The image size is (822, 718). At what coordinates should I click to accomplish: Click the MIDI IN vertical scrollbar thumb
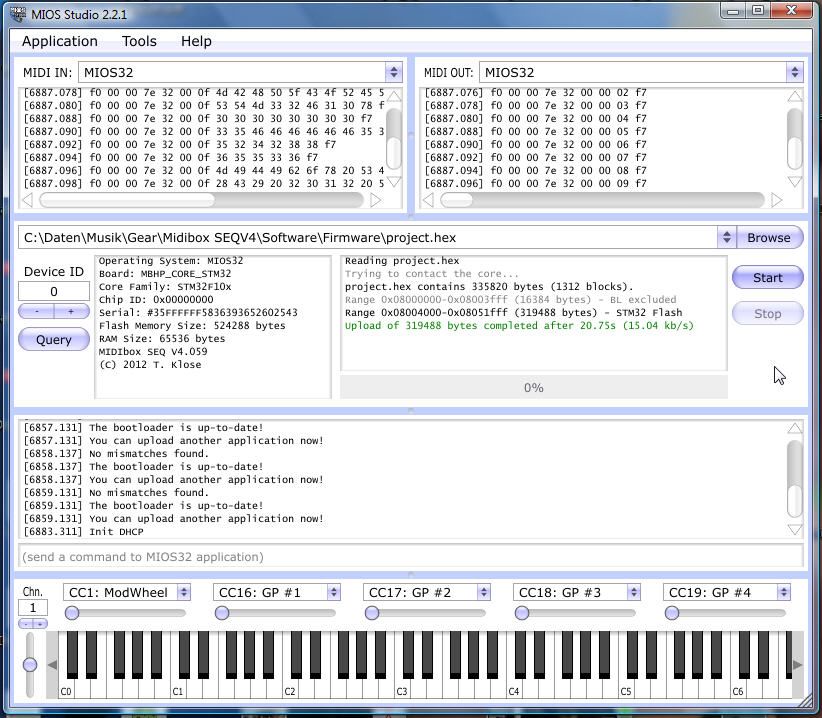[x=394, y=153]
